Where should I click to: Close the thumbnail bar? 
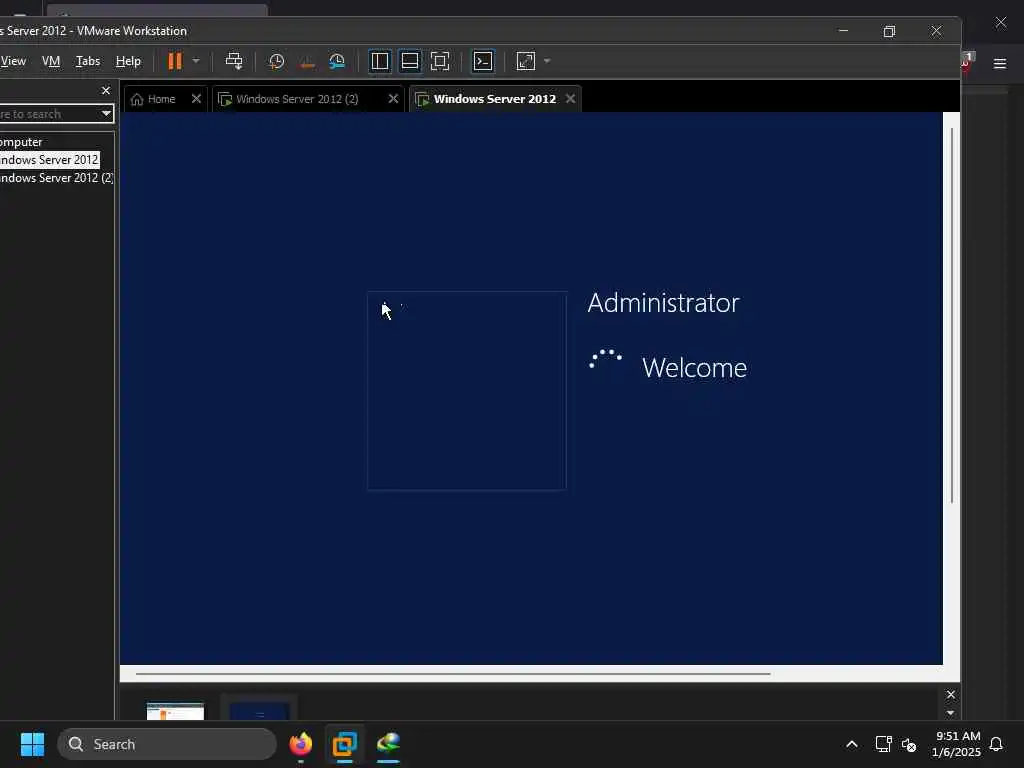pyautogui.click(x=951, y=694)
